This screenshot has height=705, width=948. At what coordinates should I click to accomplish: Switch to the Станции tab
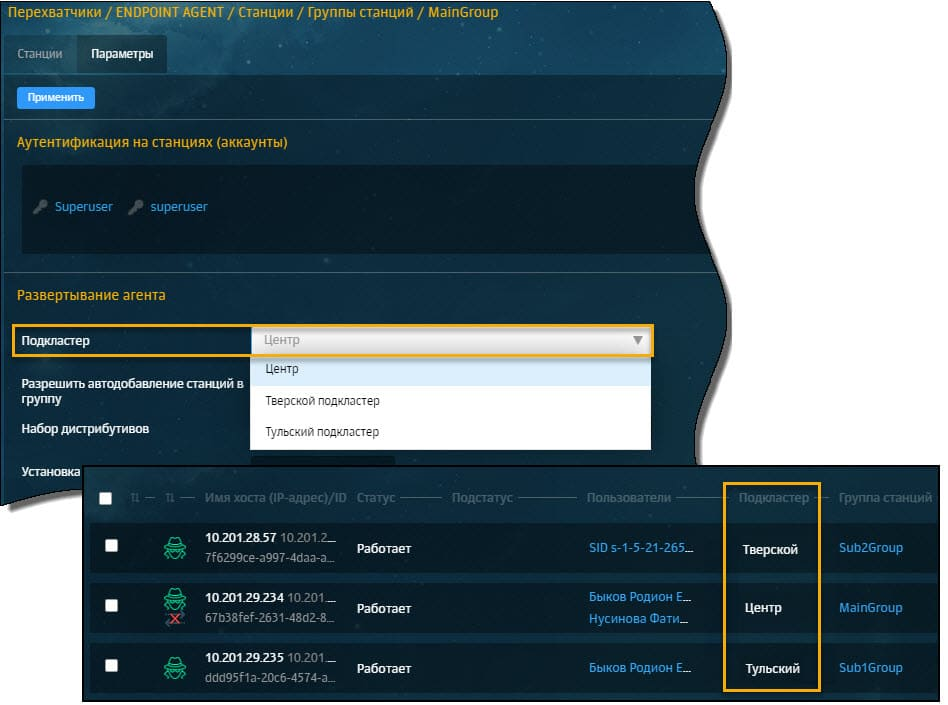click(41, 54)
